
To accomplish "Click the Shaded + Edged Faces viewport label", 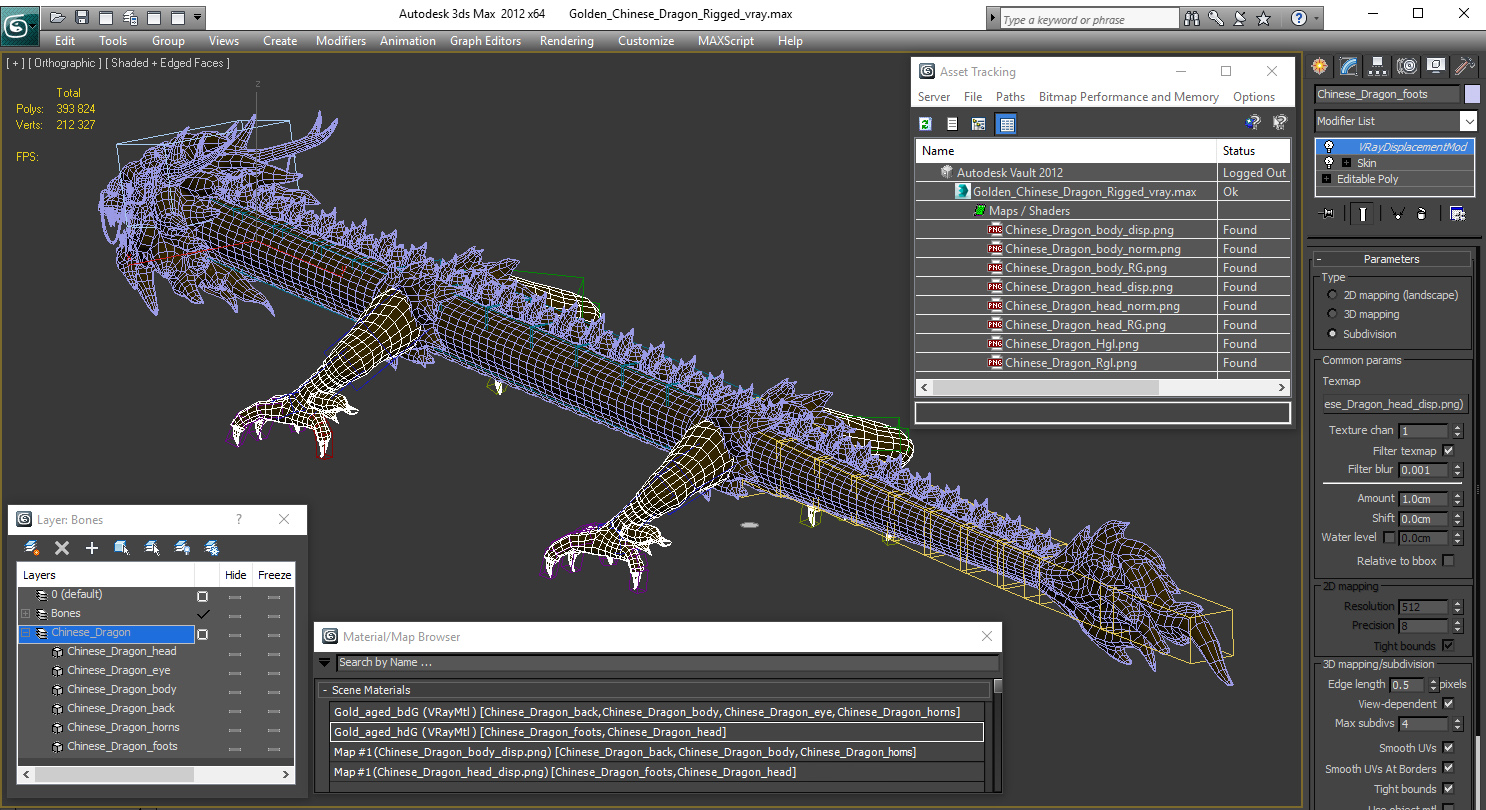I will tap(170, 63).
